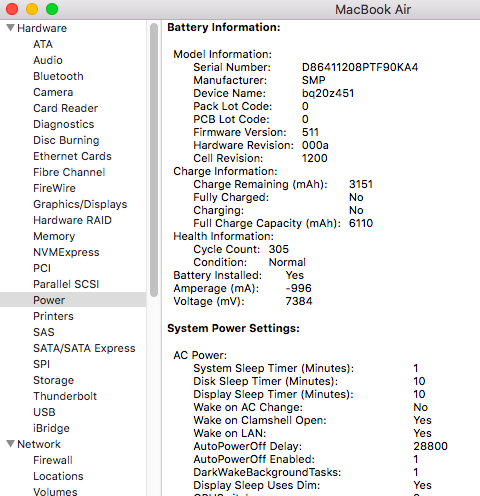Select Printers in the sidebar

click(x=53, y=316)
